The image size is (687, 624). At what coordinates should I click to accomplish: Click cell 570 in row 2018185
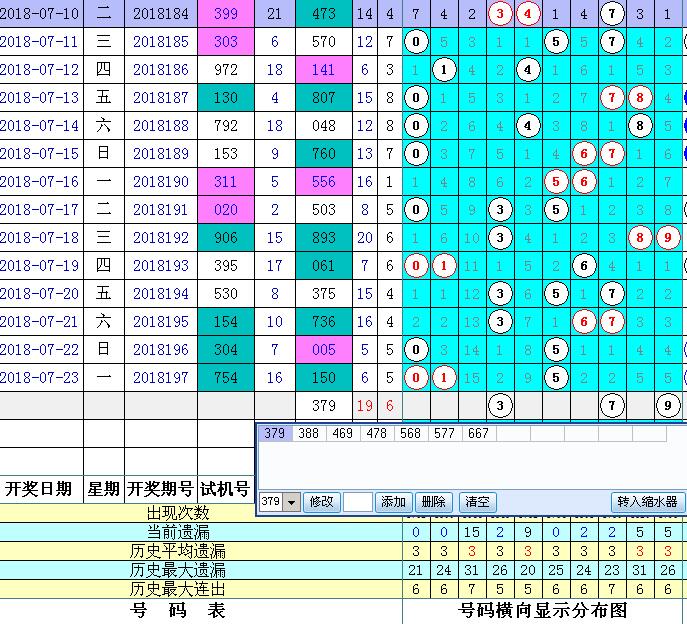coord(324,42)
